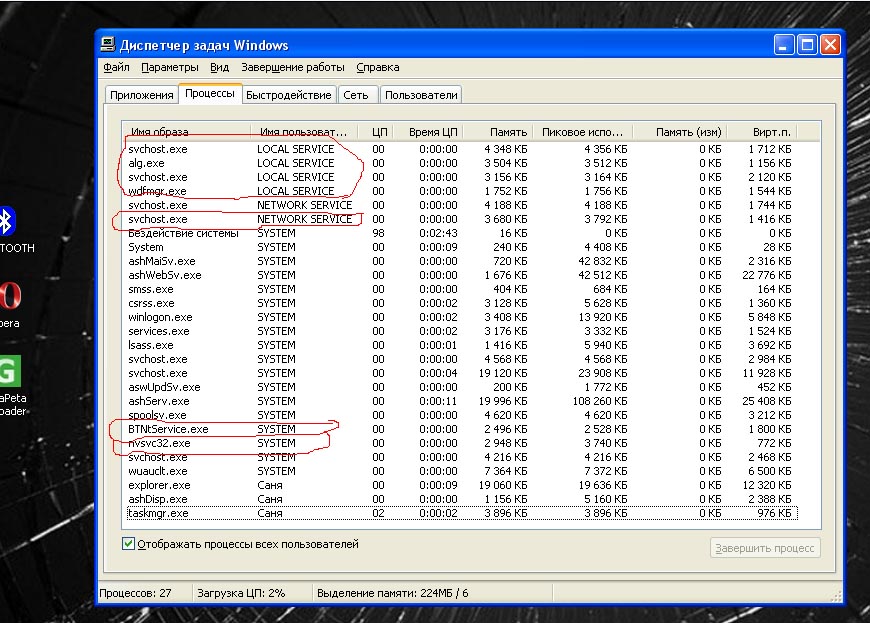The width and height of the screenshot is (870, 623).
Task: Open the Bluetooth desktop shortcut icon
Action: click(7, 221)
